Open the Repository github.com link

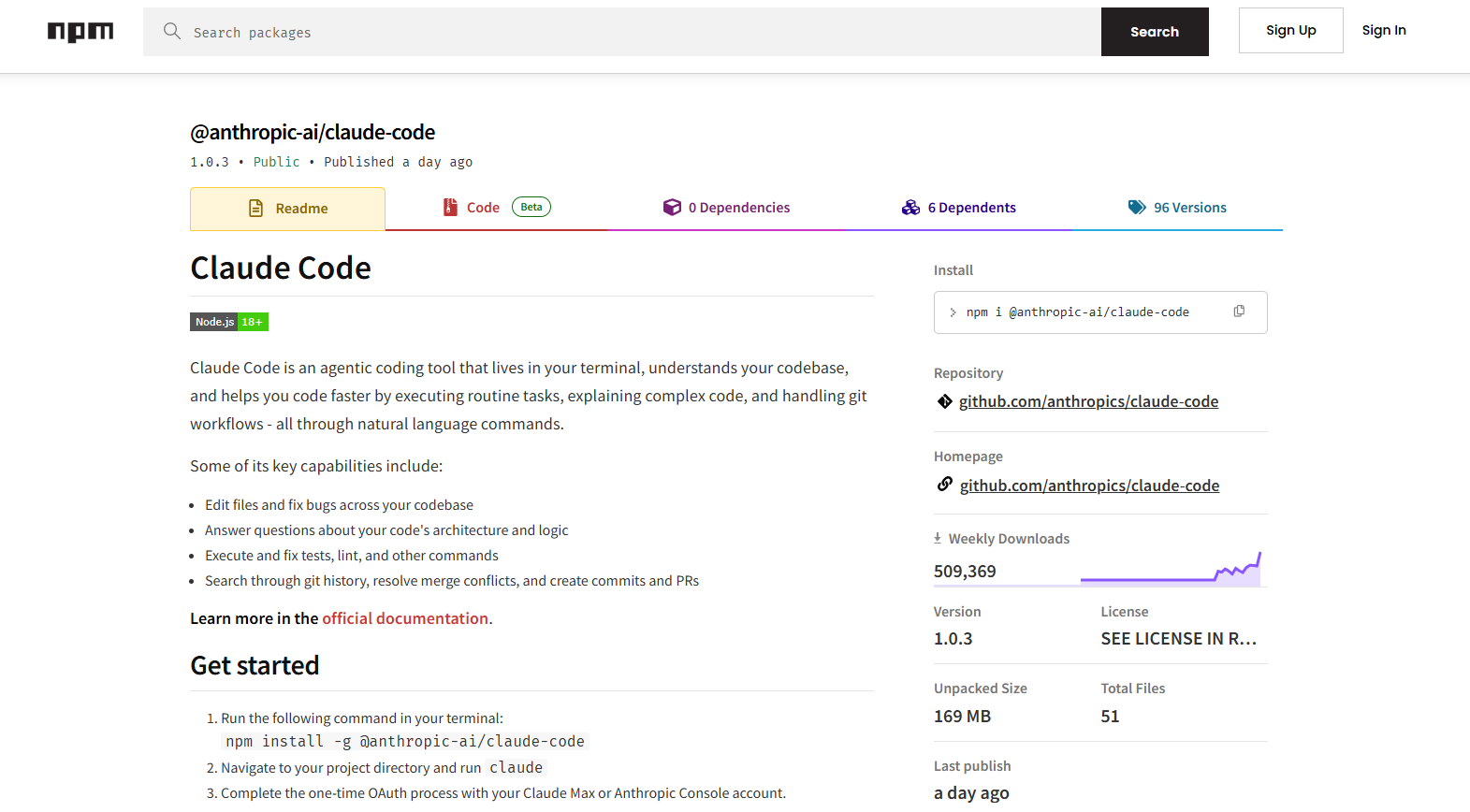1088,401
